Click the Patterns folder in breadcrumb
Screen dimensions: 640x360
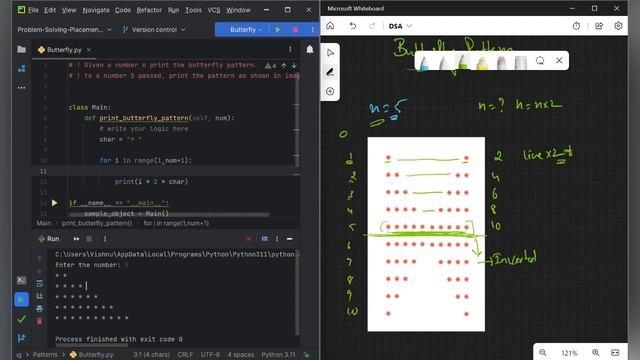point(45,354)
